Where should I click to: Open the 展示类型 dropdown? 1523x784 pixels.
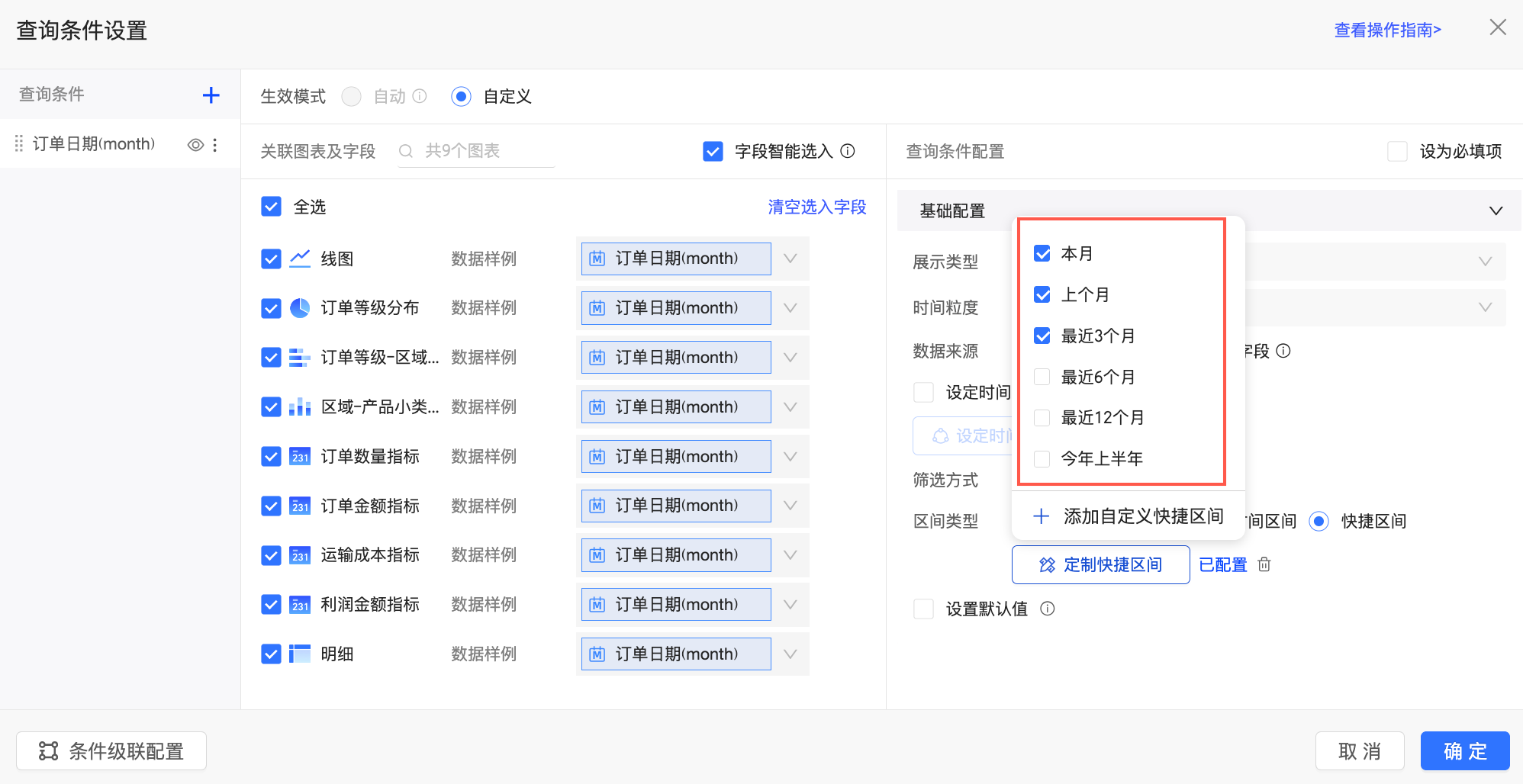coord(1485,262)
